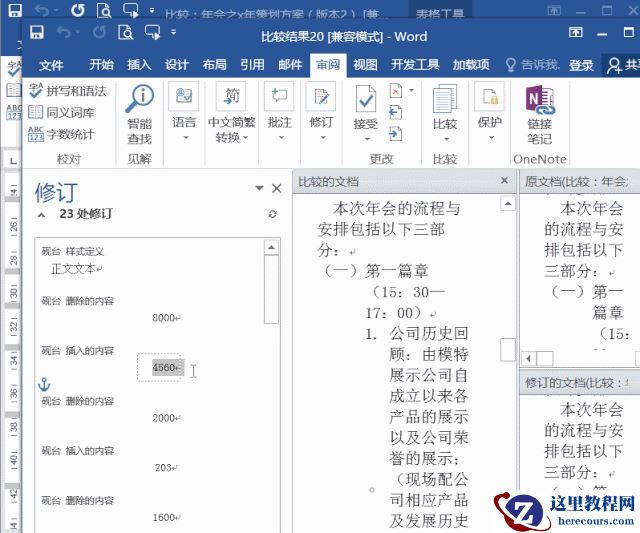Click 第一篇章 heading in compared document
The width and height of the screenshot is (640, 533).
pos(397,271)
